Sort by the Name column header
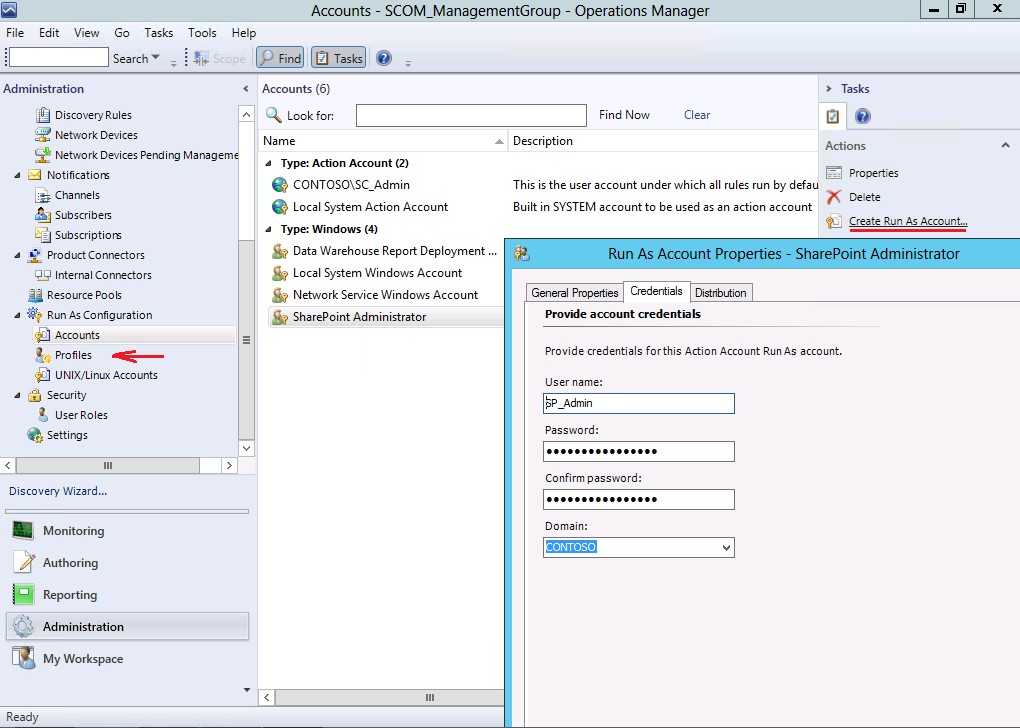Viewport: 1020px width, 728px height. point(383,141)
